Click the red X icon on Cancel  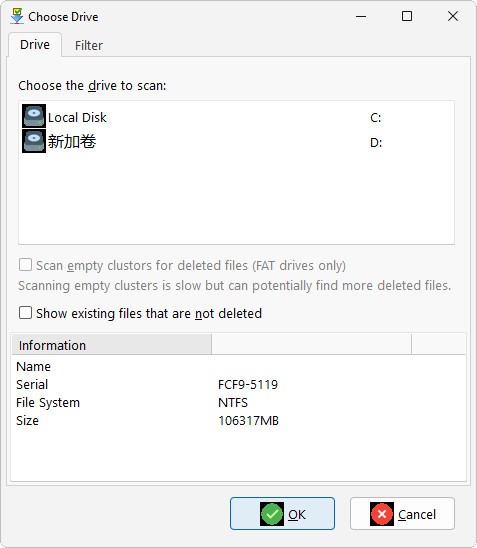click(x=382, y=514)
